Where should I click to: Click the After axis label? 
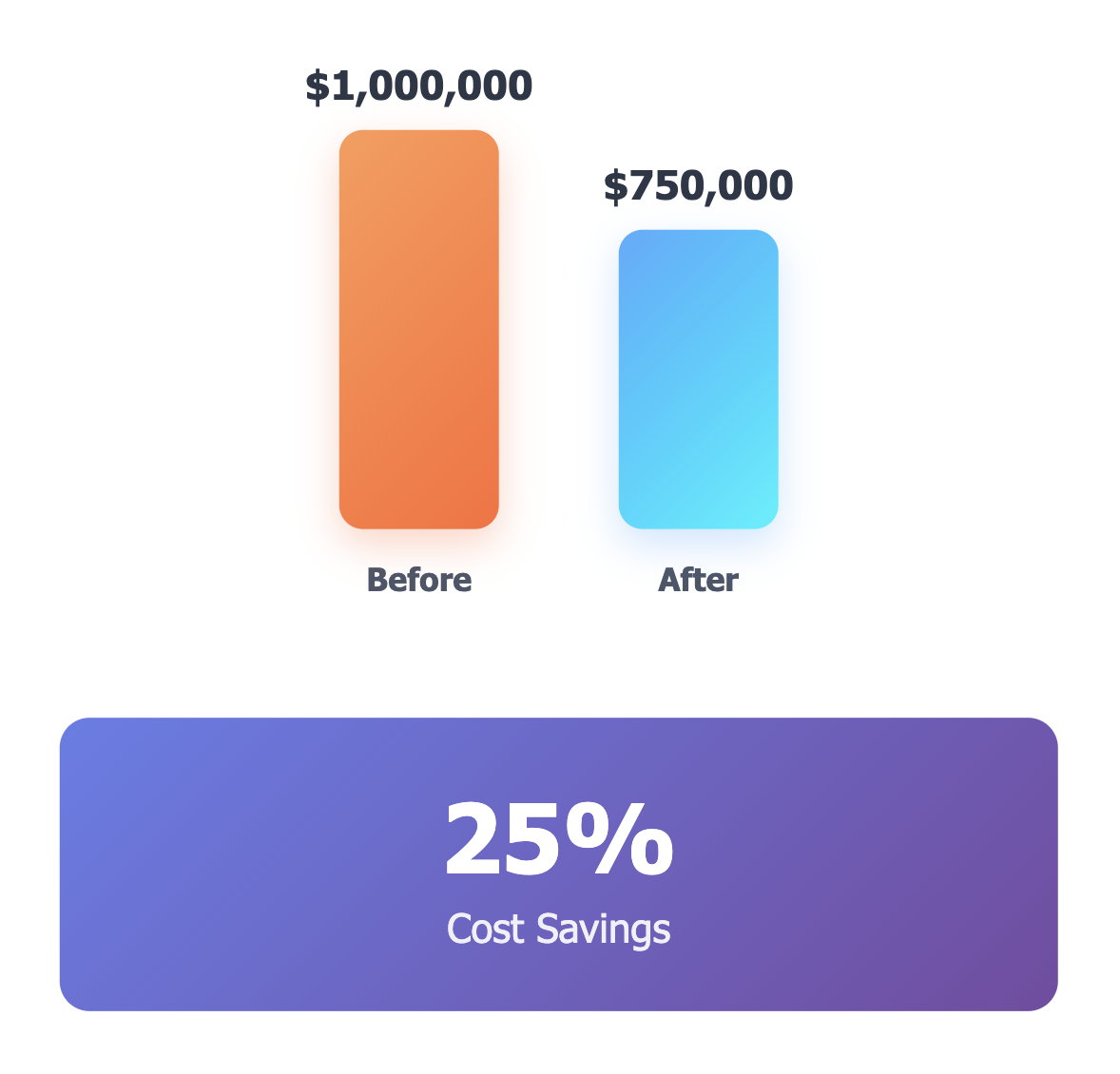click(698, 580)
